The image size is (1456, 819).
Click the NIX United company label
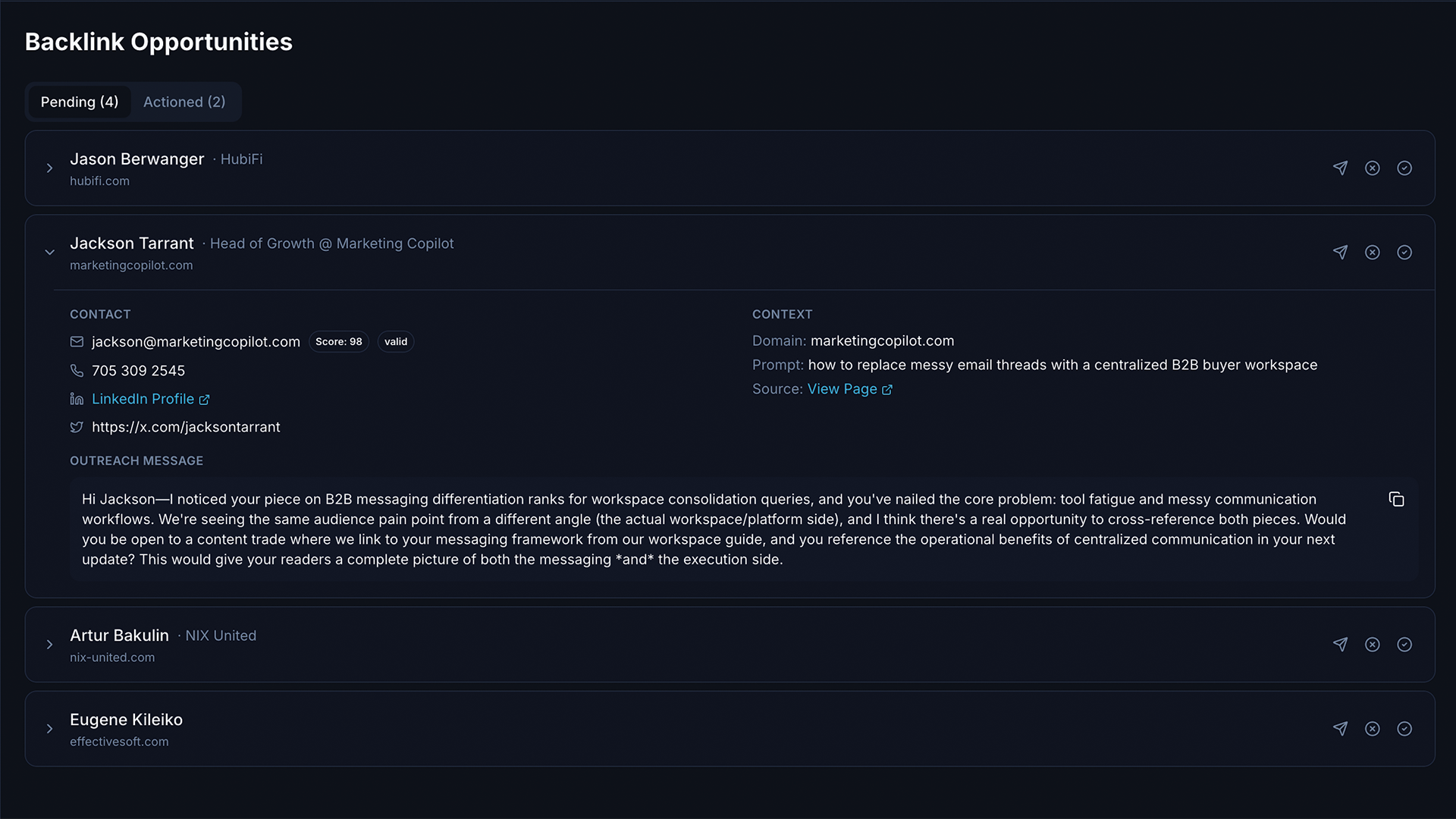click(x=221, y=635)
